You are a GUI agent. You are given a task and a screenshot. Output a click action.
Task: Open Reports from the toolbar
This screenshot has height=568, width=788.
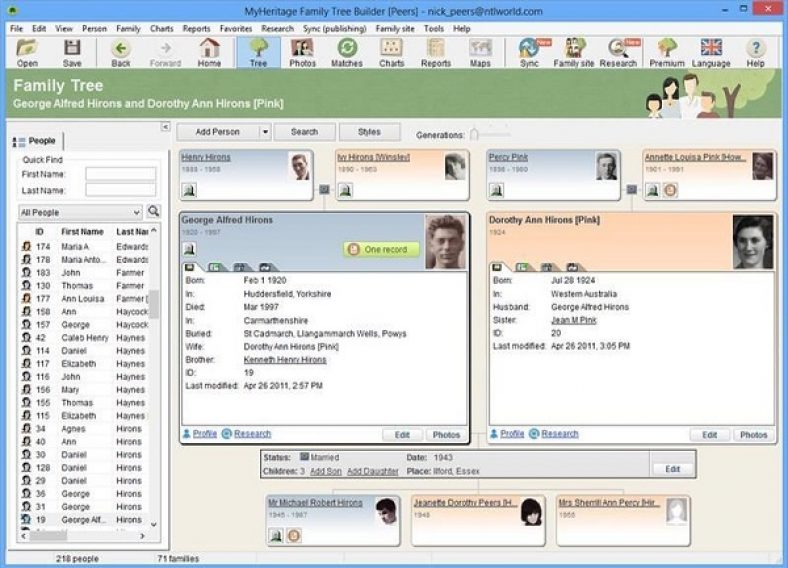pos(436,53)
